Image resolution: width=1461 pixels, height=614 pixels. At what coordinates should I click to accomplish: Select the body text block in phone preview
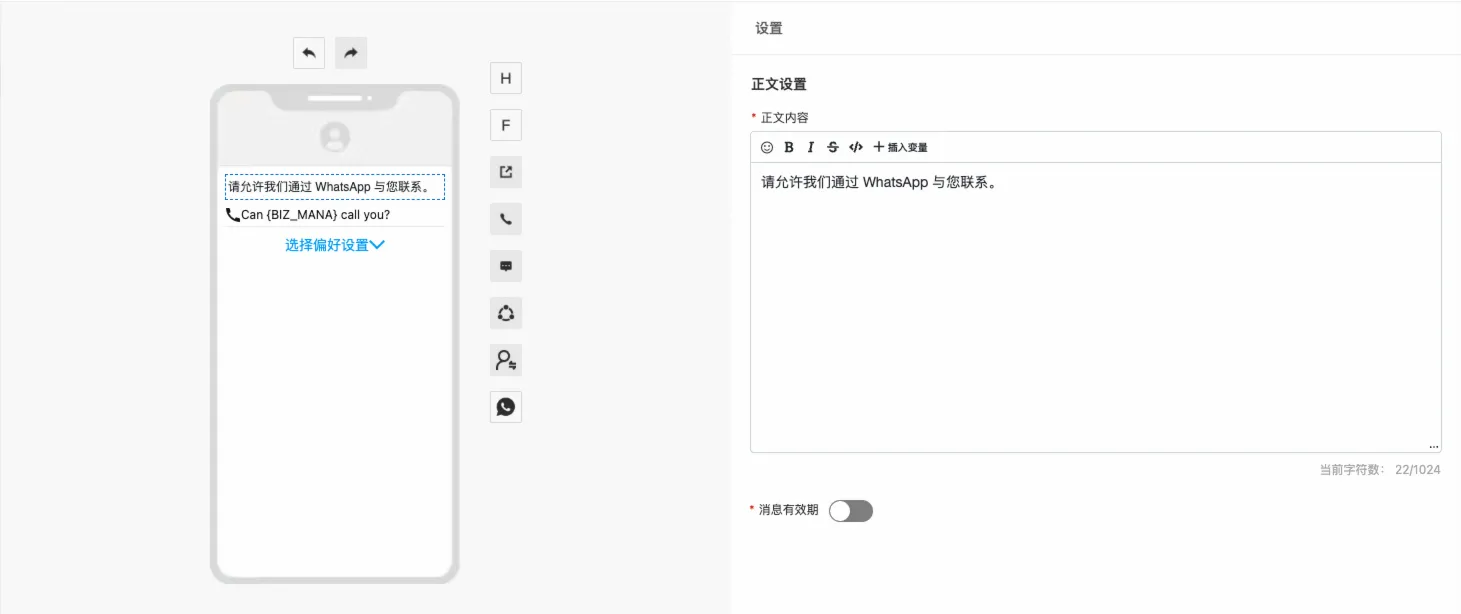(335, 186)
